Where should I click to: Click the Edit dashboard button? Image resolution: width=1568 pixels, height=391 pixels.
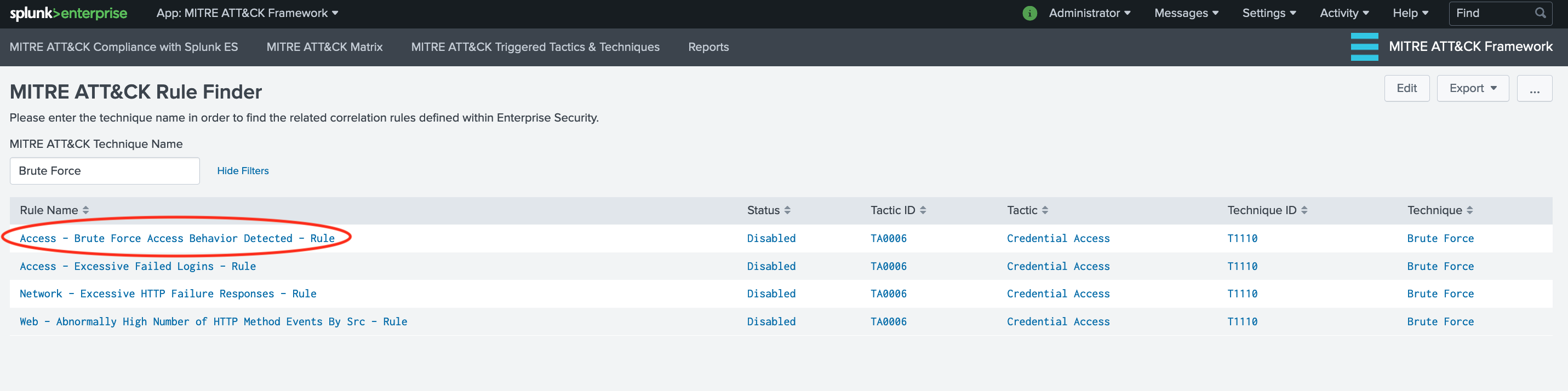[x=1406, y=89]
